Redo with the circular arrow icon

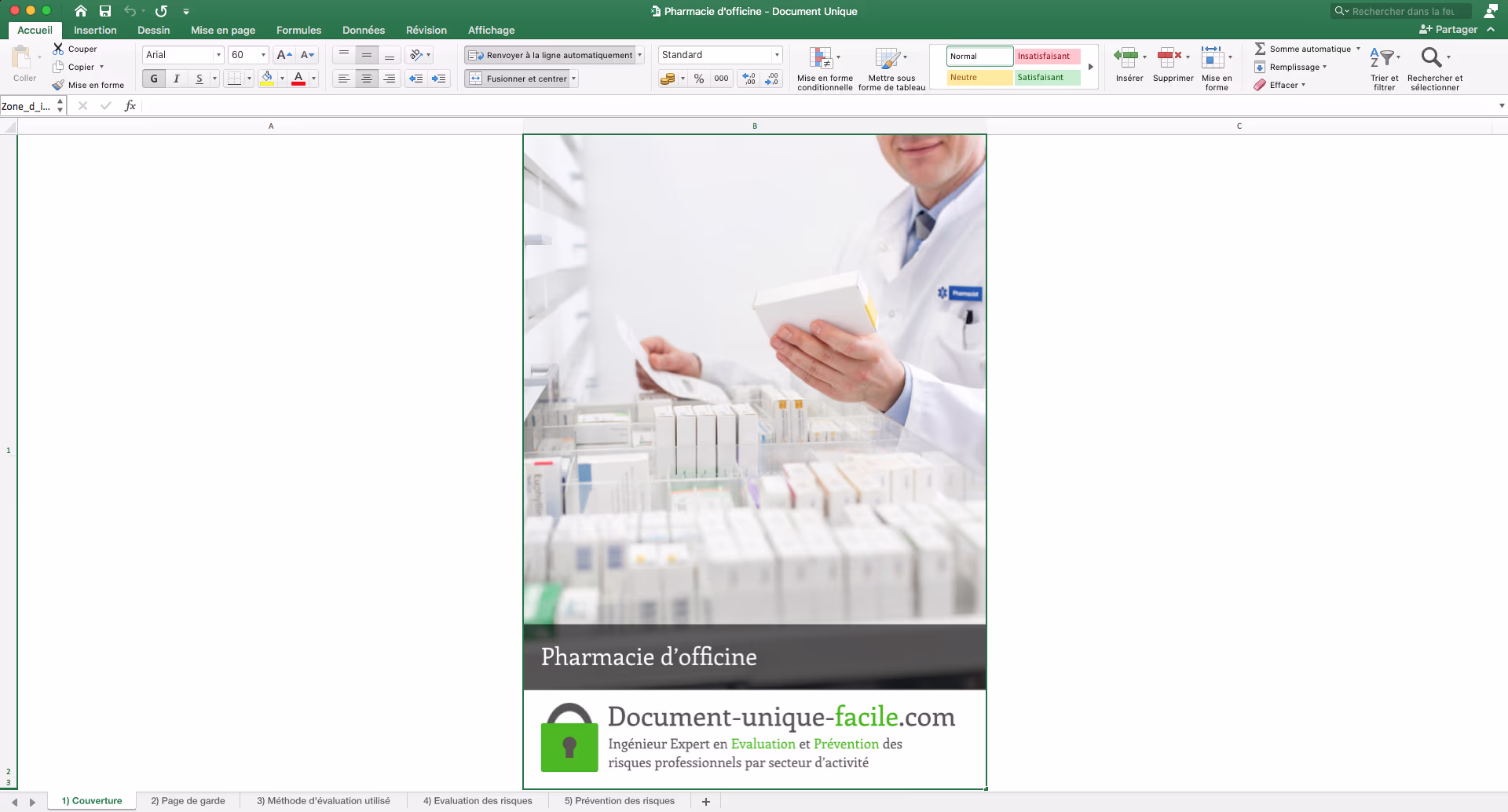point(161,11)
